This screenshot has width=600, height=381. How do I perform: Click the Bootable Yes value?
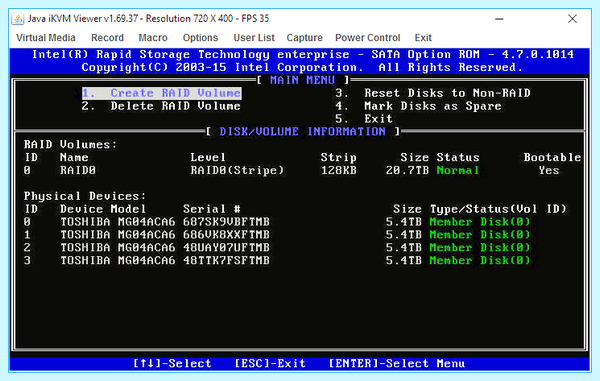click(x=549, y=170)
